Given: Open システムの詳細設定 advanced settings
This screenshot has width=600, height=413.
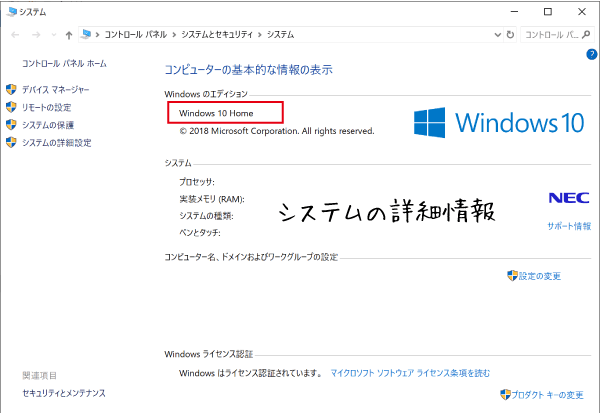Looking at the screenshot, I should pos(57,143).
